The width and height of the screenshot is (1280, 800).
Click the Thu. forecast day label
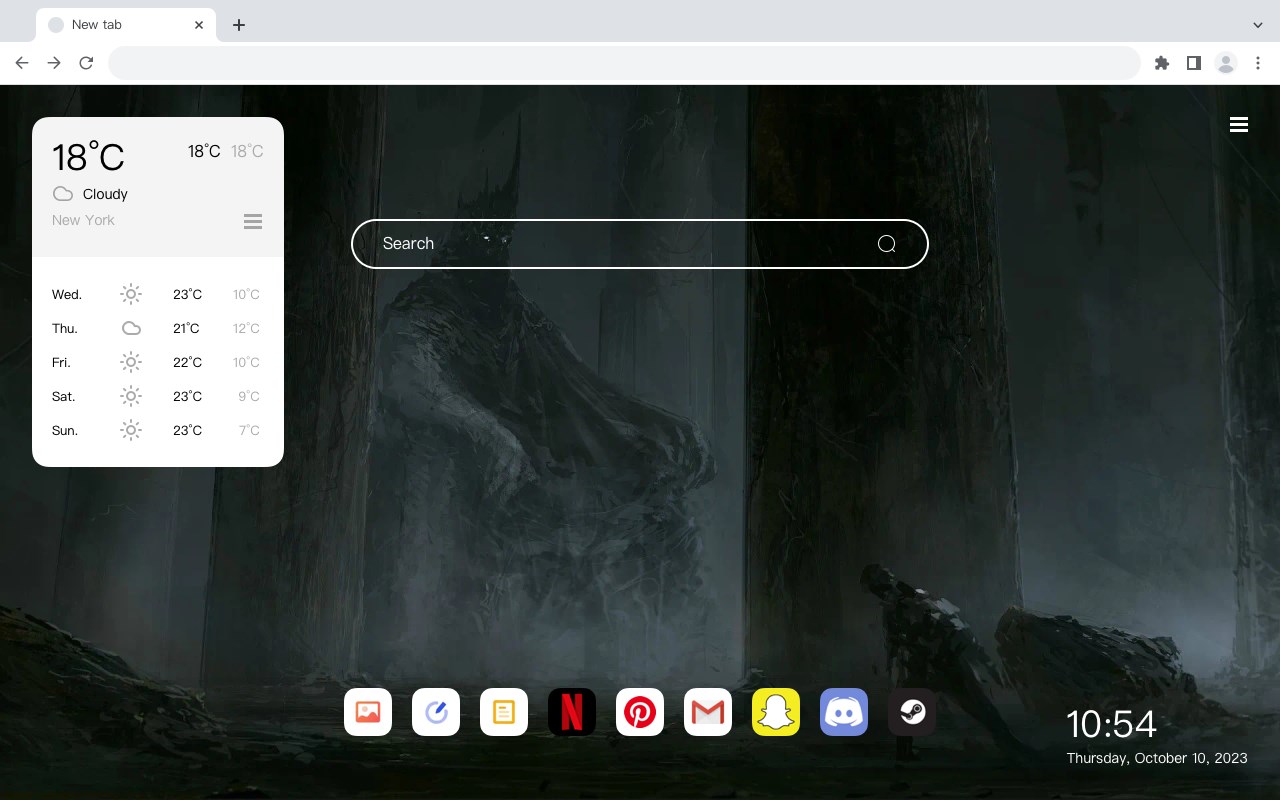65,328
